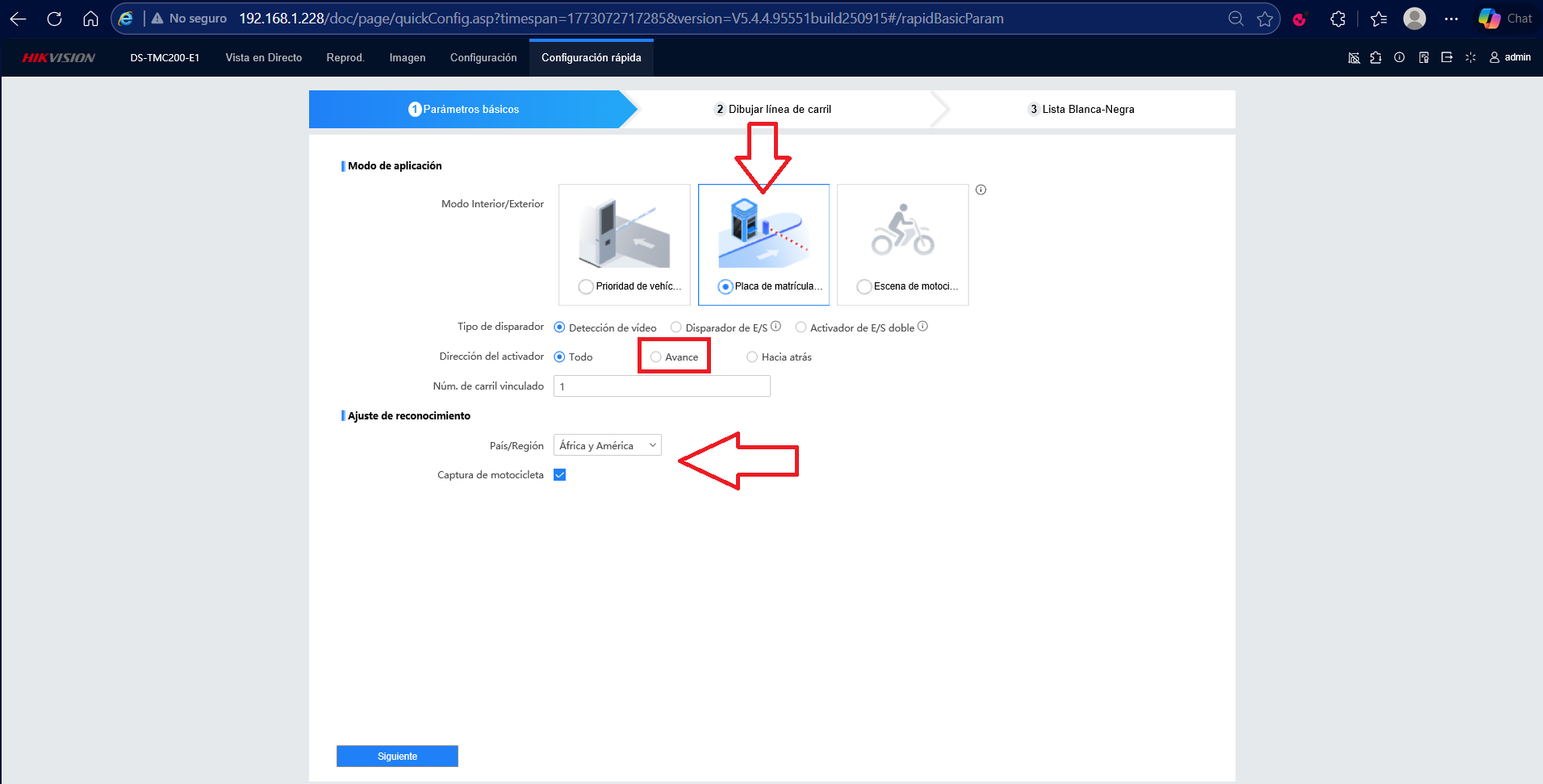Click the info icon beside the motorcycle scene card

tap(981, 190)
